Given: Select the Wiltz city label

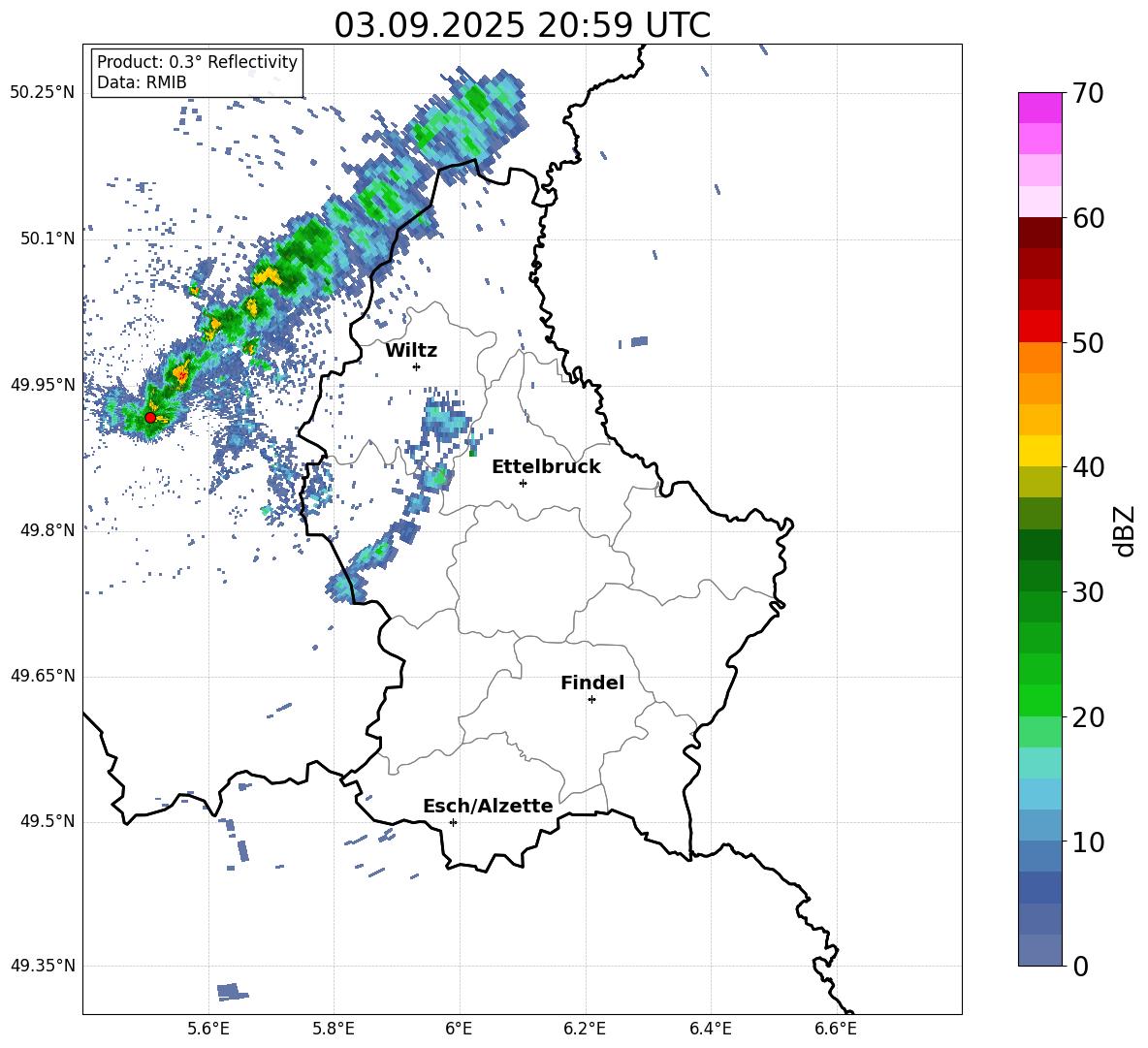Looking at the screenshot, I should click(411, 351).
